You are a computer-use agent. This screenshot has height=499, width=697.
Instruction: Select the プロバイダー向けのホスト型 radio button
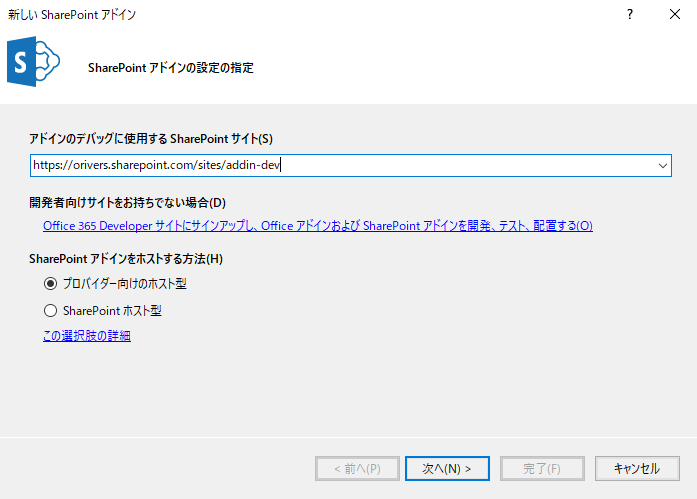coord(50,283)
